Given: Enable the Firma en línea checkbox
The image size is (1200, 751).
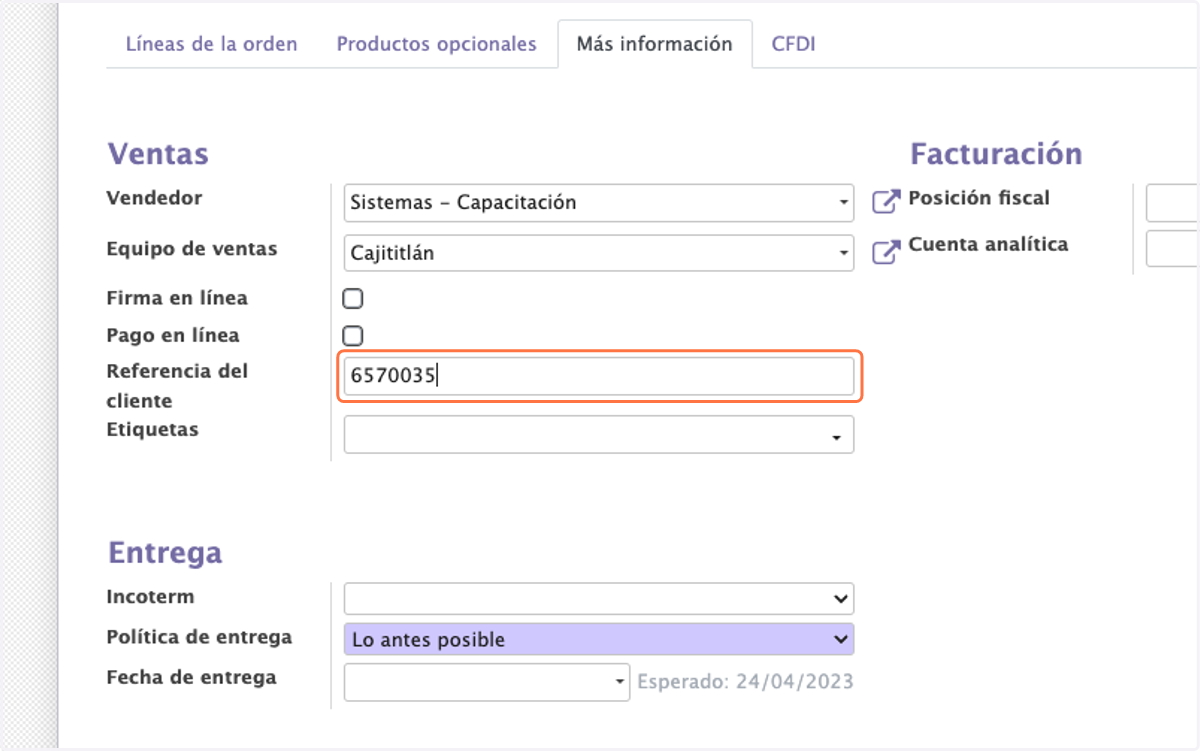Looking at the screenshot, I should pyautogui.click(x=353, y=298).
